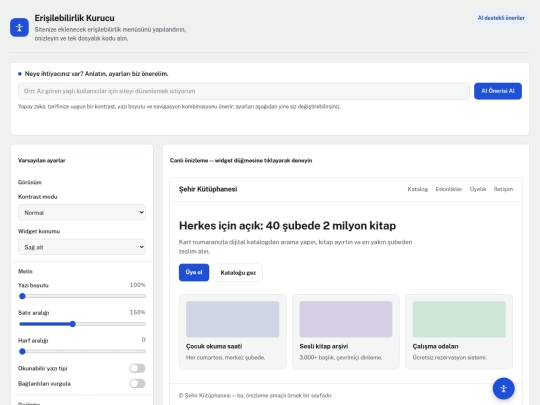Screen dimensions: 540x405
Task: Enable the Bağlantıları vurgula switch
Action: 137,384
